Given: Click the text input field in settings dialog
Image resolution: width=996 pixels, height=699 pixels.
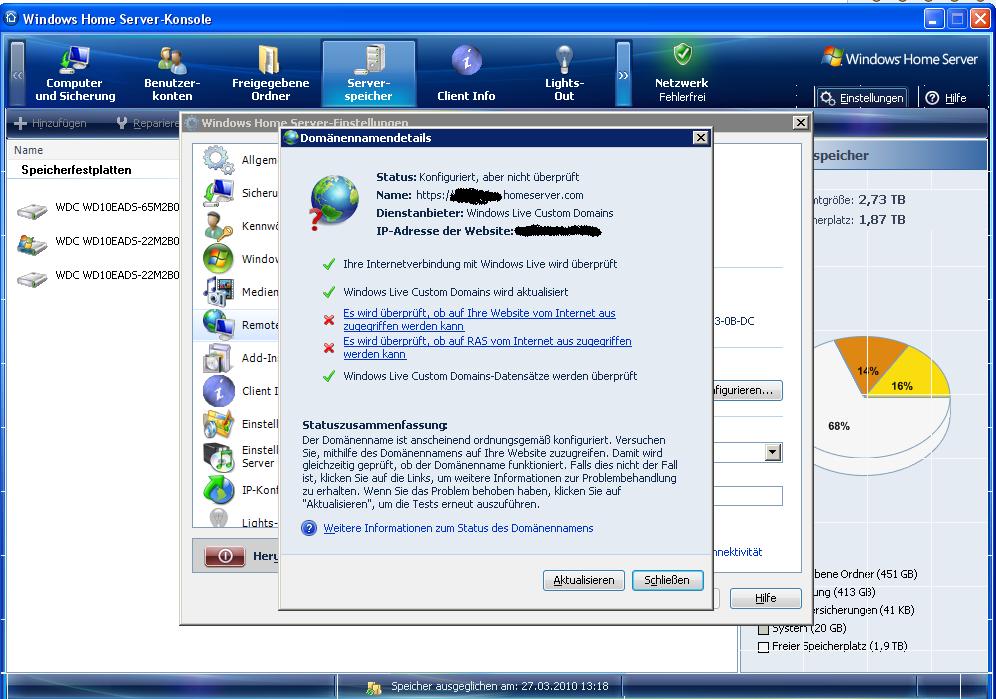Looking at the screenshot, I should pyautogui.click(x=748, y=496).
